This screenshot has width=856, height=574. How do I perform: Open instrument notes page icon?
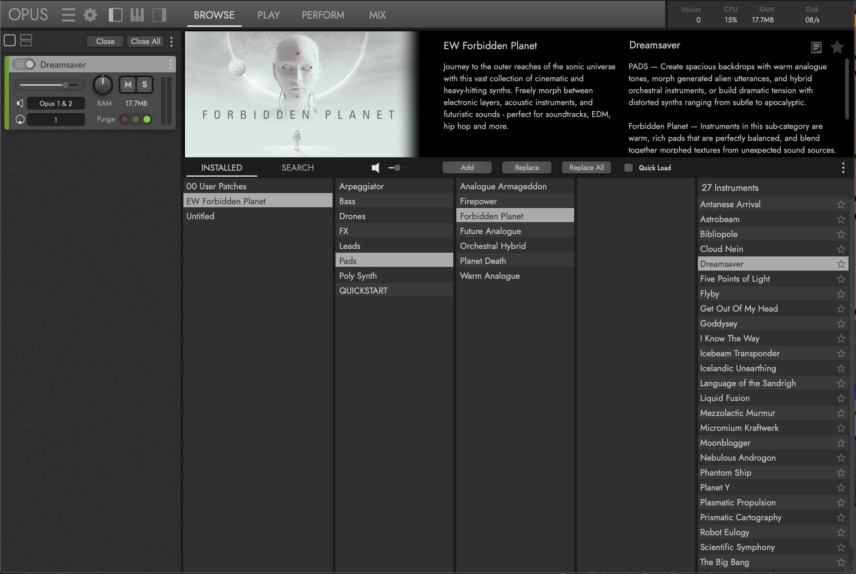(816, 48)
